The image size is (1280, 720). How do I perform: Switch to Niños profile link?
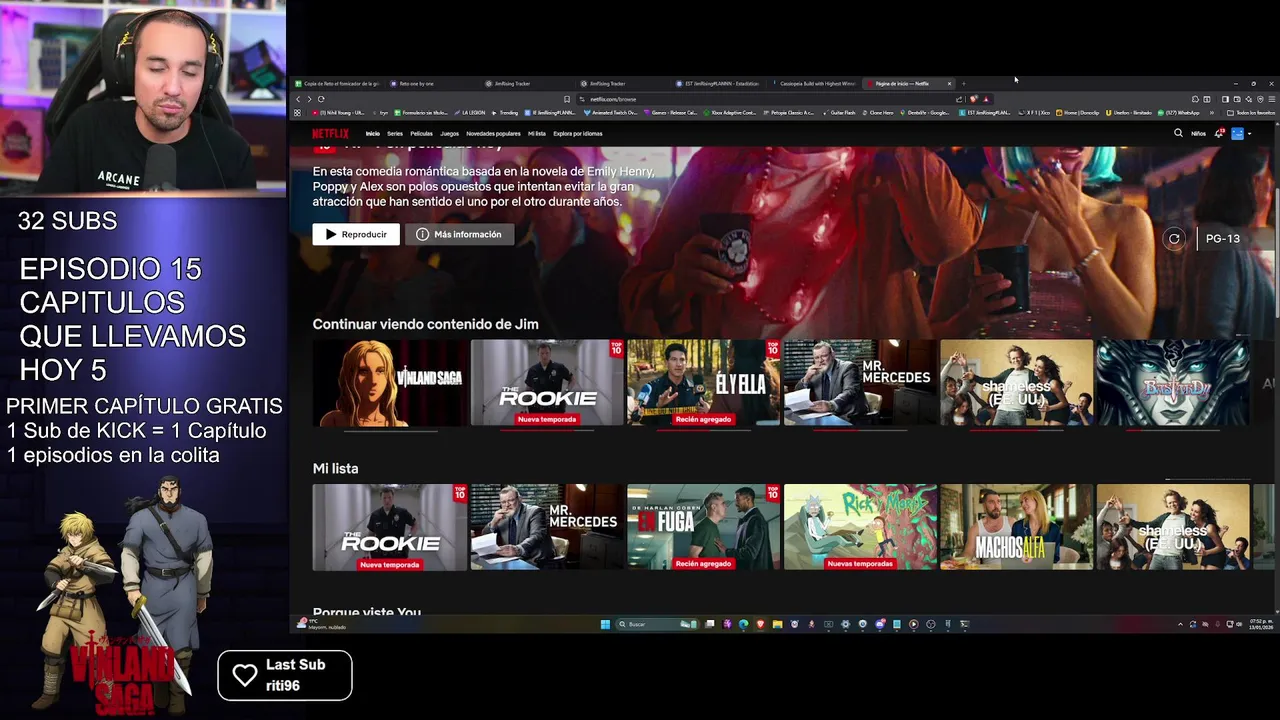[1198, 133]
